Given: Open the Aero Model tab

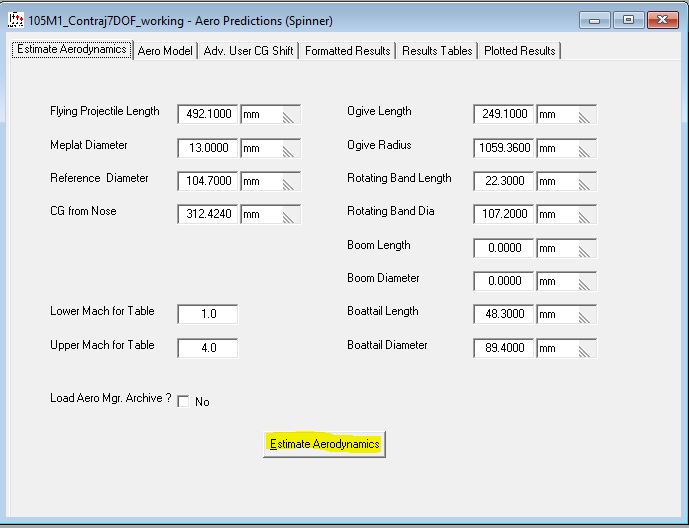Looking at the screenshot, I should (x=165, y=51).
